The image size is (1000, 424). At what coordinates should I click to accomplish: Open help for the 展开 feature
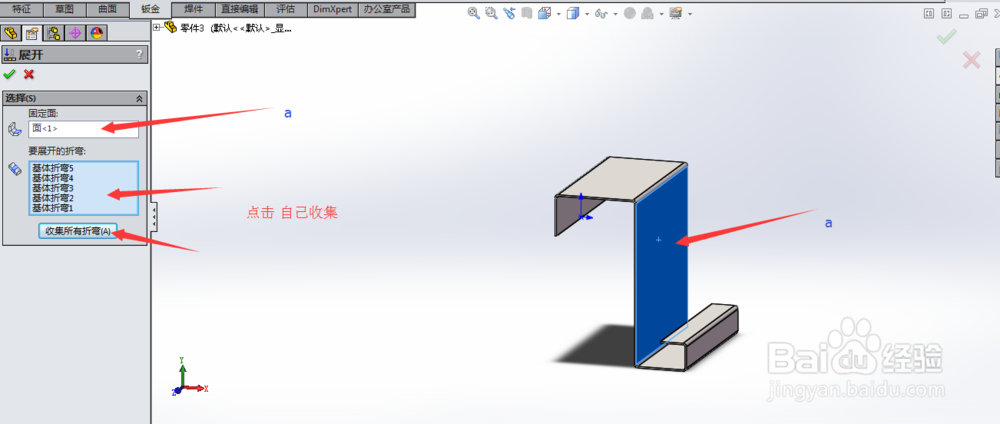[139, 55]
